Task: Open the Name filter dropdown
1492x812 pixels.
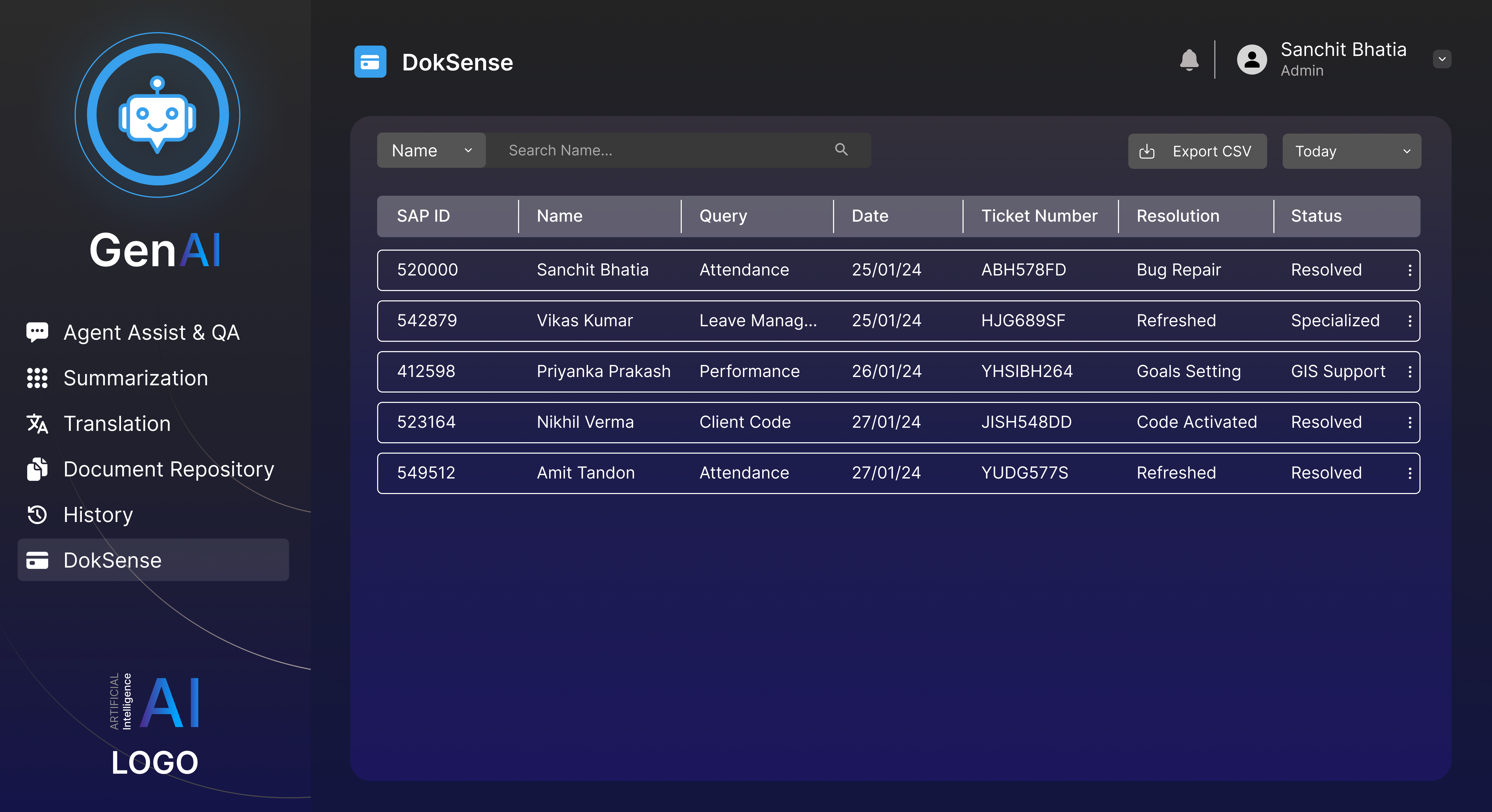Action: 431,150
